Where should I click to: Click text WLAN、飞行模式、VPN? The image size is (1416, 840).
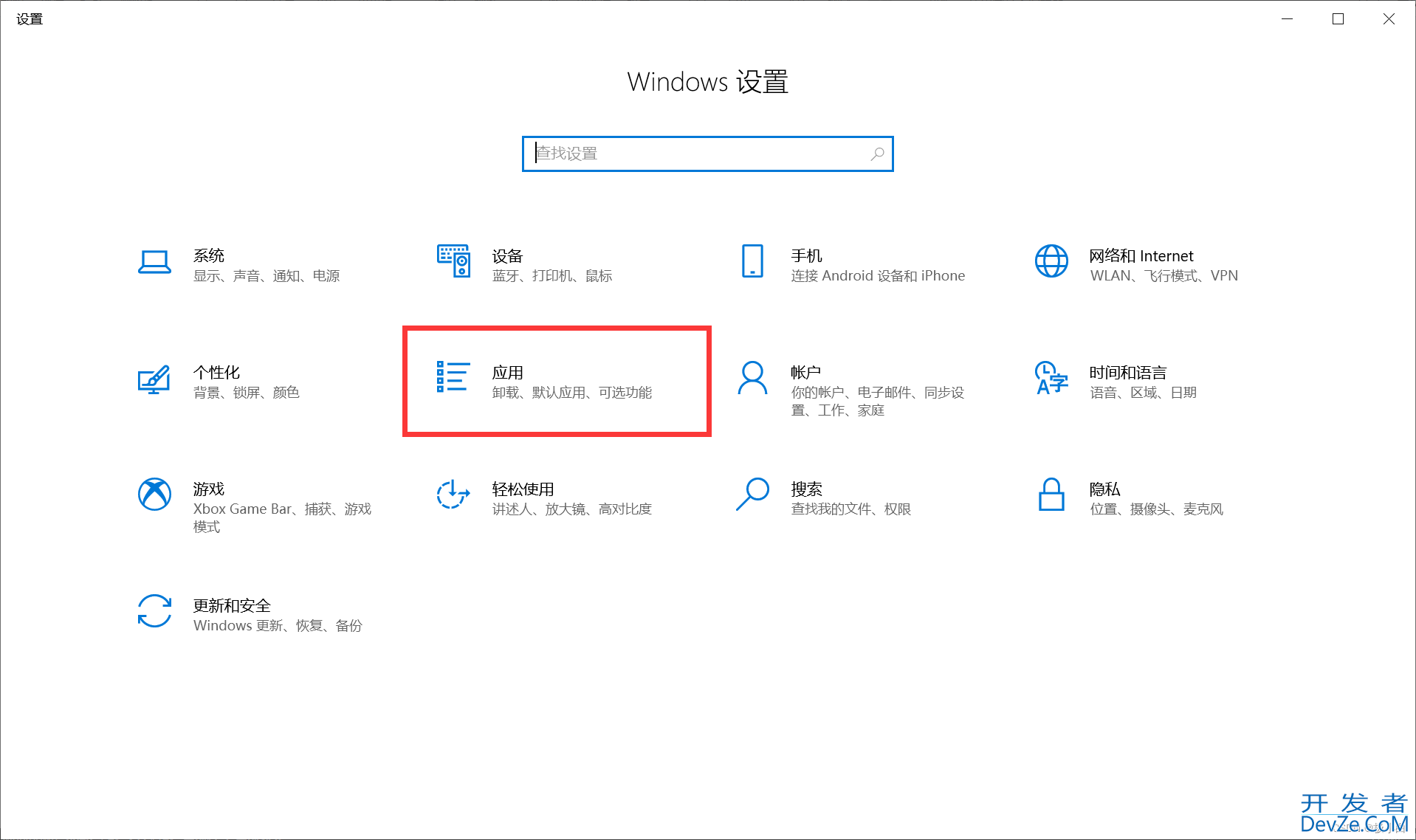click(x=1164, y=275)
